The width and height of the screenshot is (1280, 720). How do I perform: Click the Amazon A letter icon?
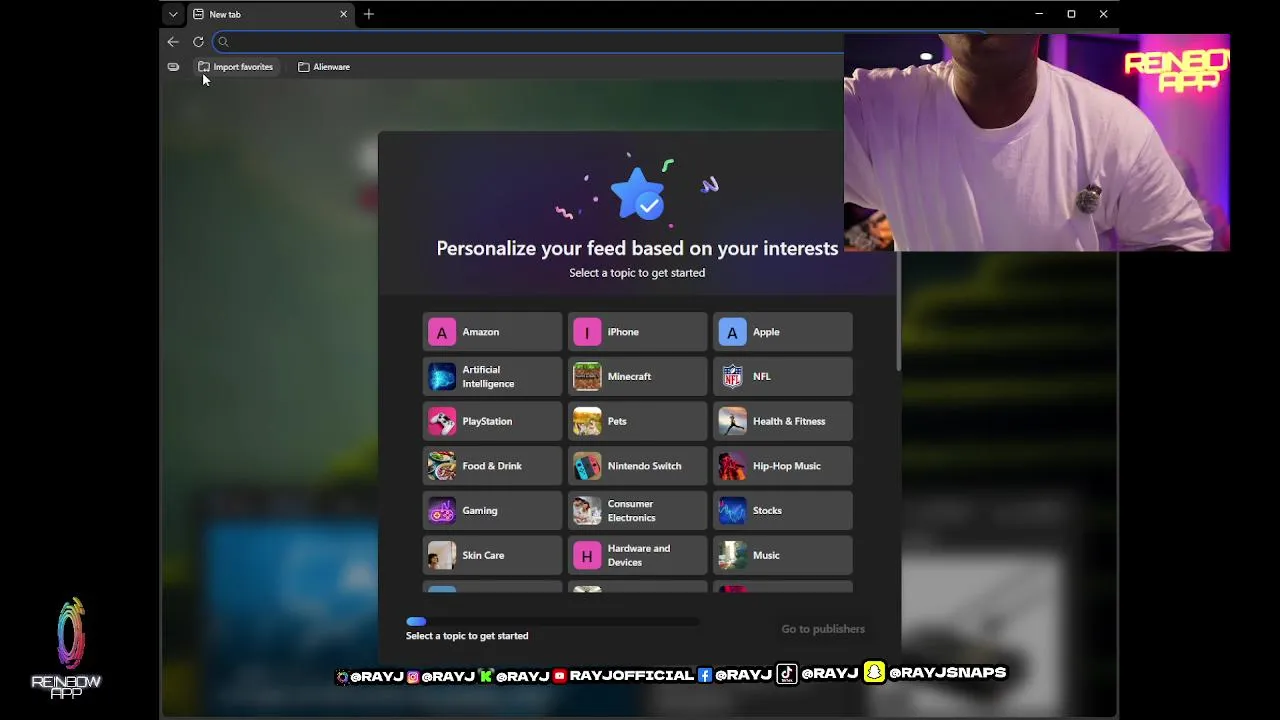tap(442, 332)
